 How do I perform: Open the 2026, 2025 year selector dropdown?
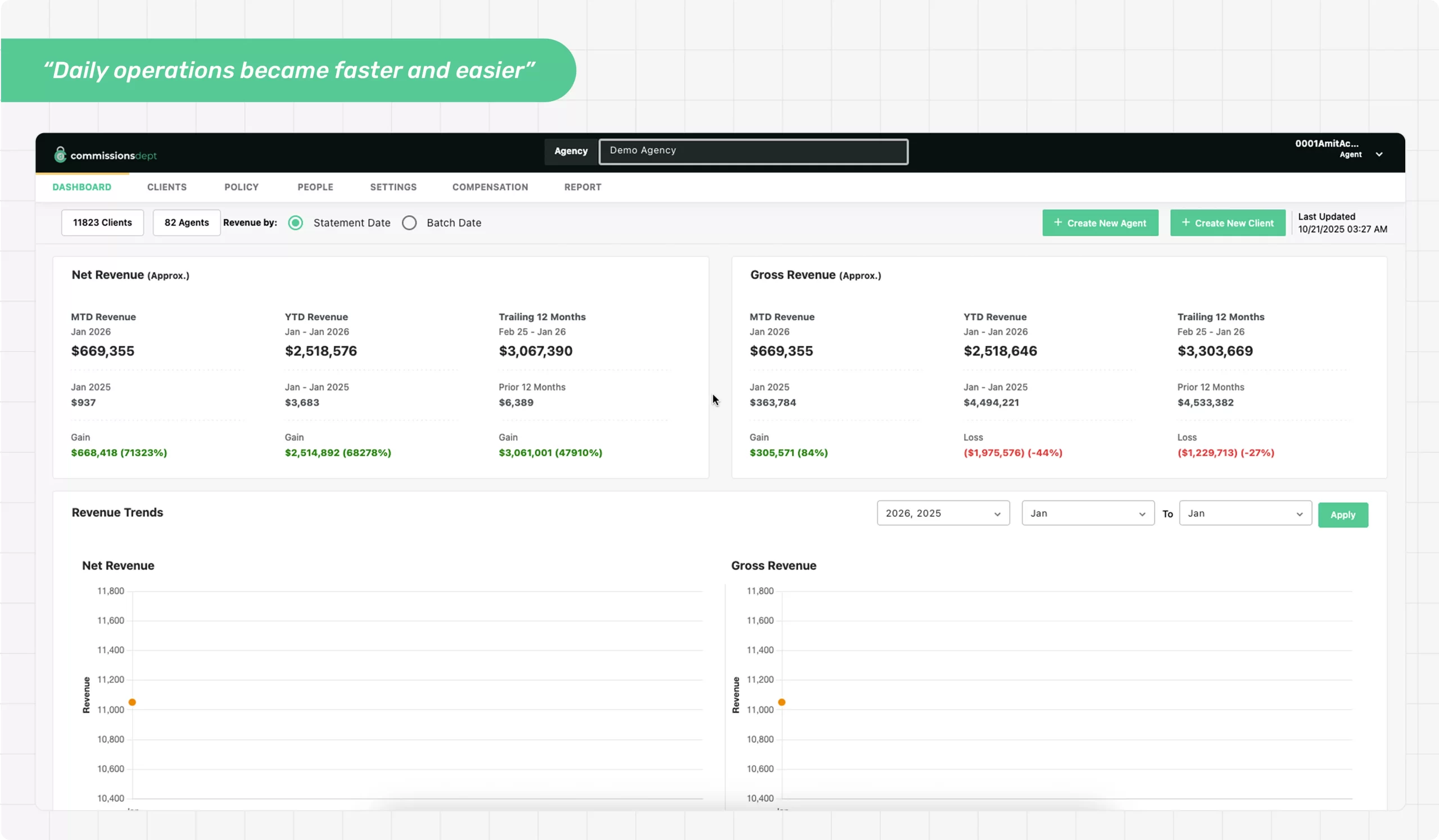pos(943,513)
